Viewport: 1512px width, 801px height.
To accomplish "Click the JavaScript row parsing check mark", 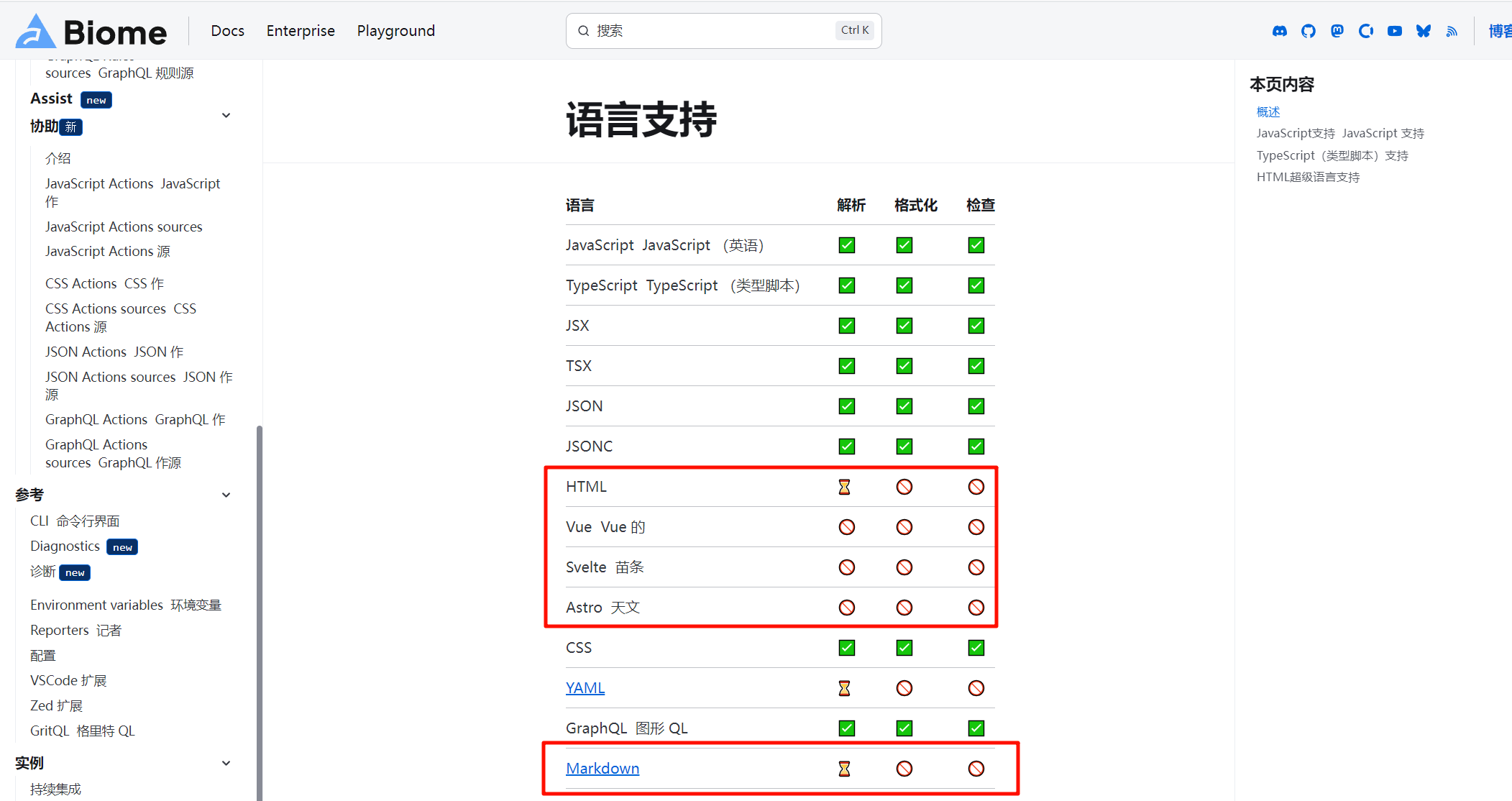I will (x=847, y=245).
